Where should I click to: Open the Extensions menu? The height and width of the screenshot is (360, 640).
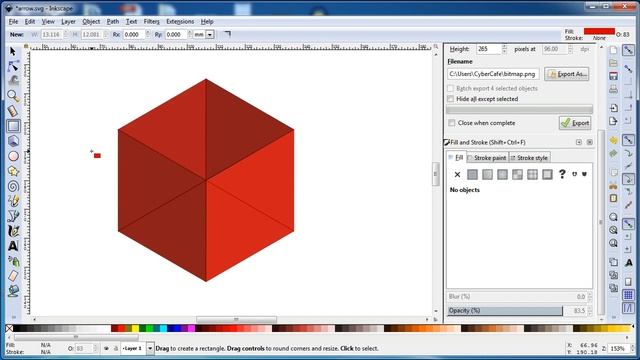click(180, 22)
